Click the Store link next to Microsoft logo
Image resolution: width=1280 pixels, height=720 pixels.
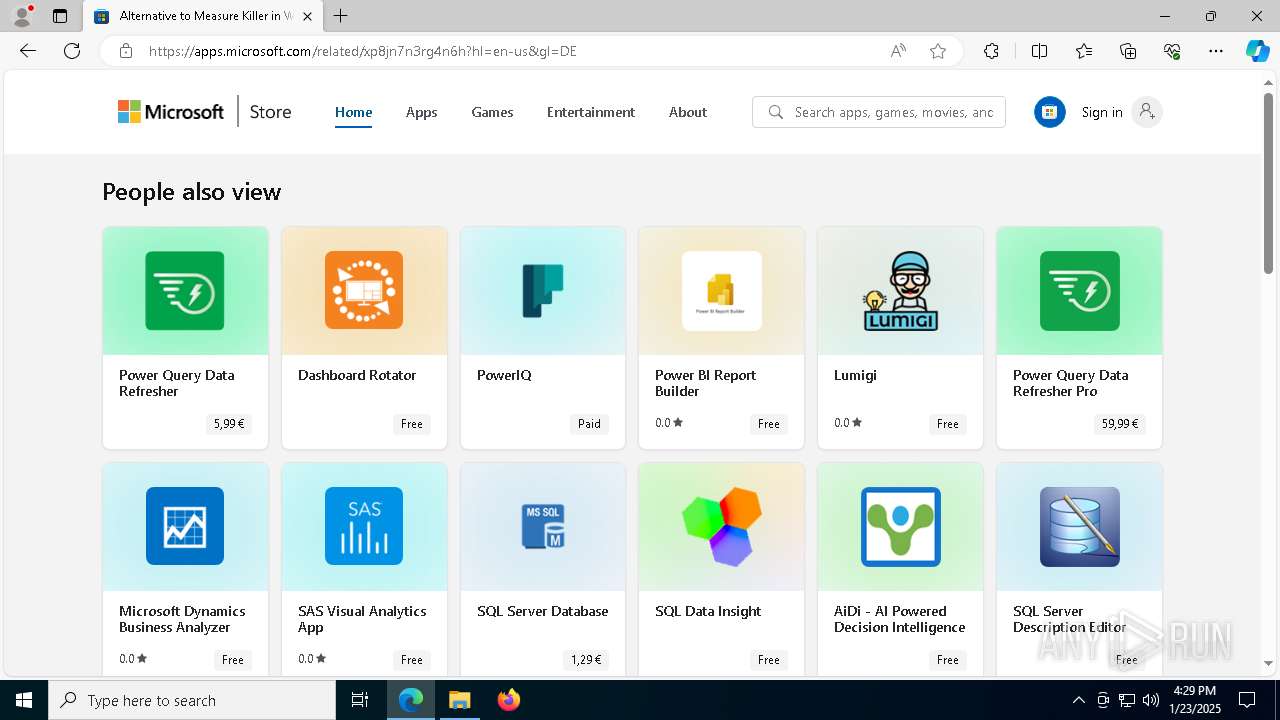[270, 112]
